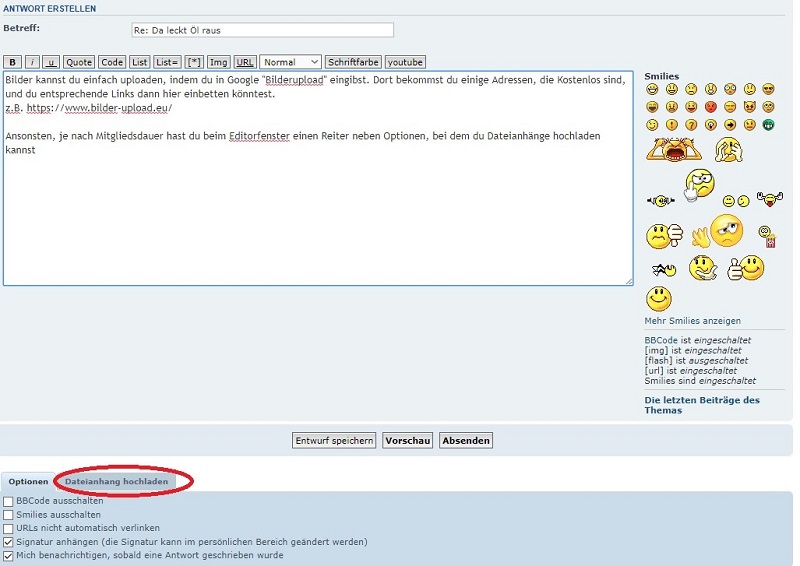
Task: Apply bold formatting with the B button
Action: 11,62
